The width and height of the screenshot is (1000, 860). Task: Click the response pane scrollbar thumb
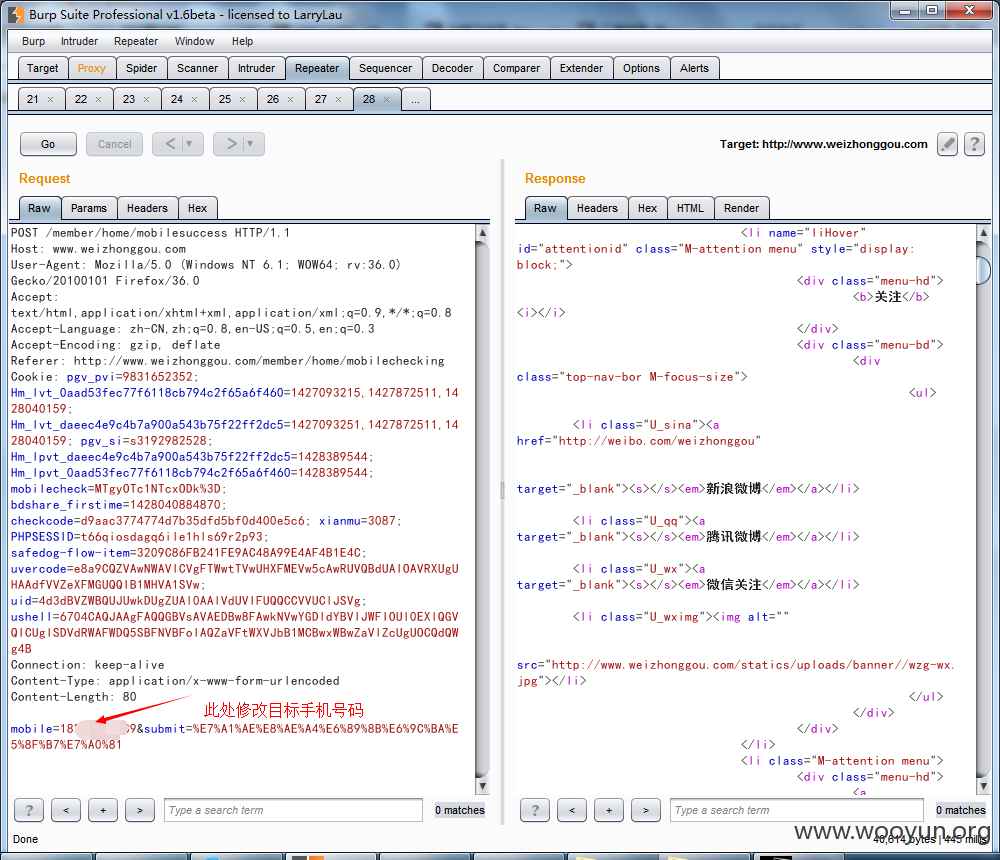pyautogui.click(x=983, y=269)
